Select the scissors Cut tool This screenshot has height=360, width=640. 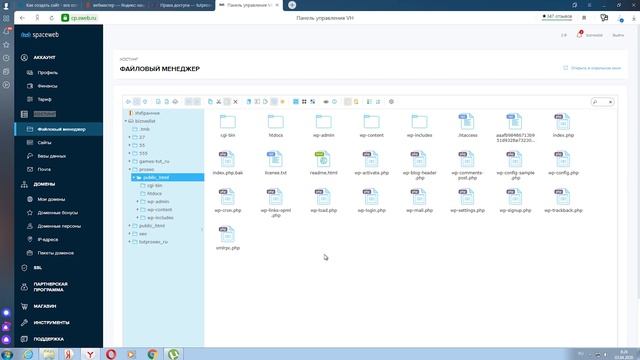click(219, 102)
